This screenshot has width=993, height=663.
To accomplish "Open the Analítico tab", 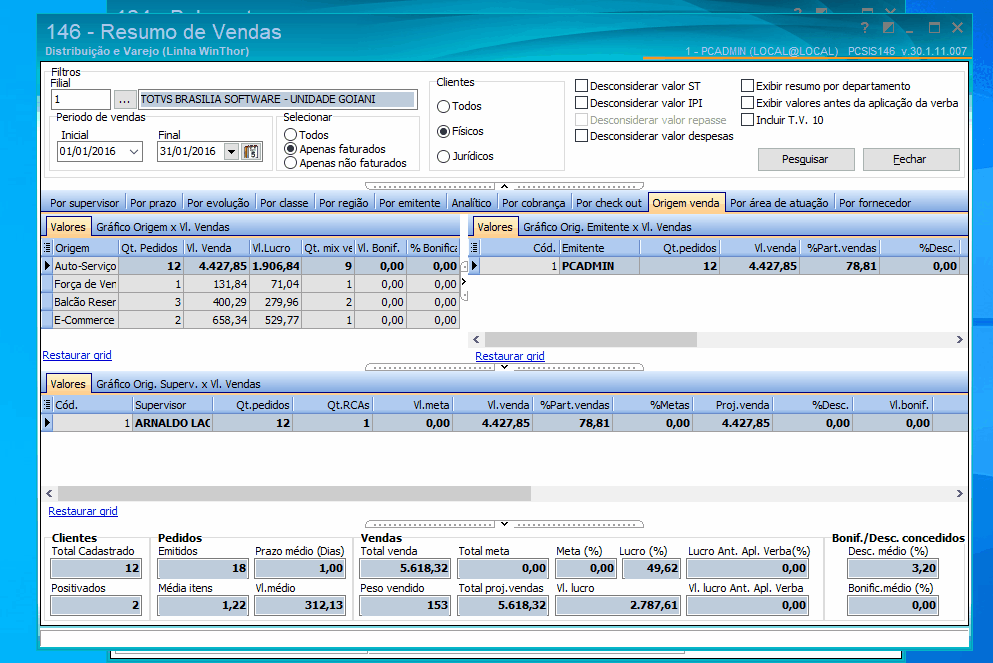I will click(471, 203).
